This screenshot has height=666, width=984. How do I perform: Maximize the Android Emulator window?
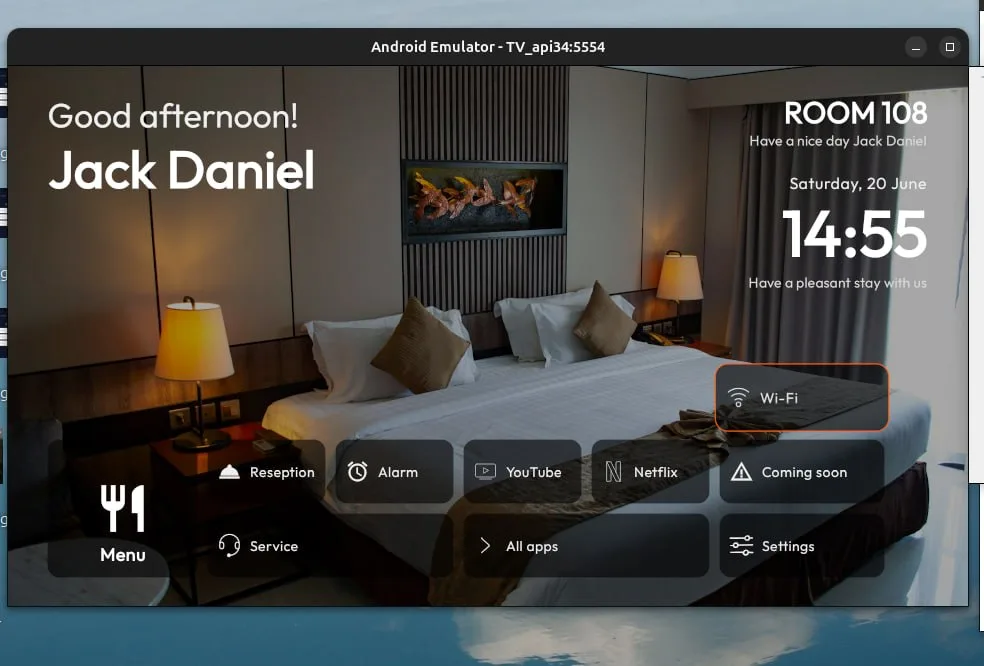(949, 47)
